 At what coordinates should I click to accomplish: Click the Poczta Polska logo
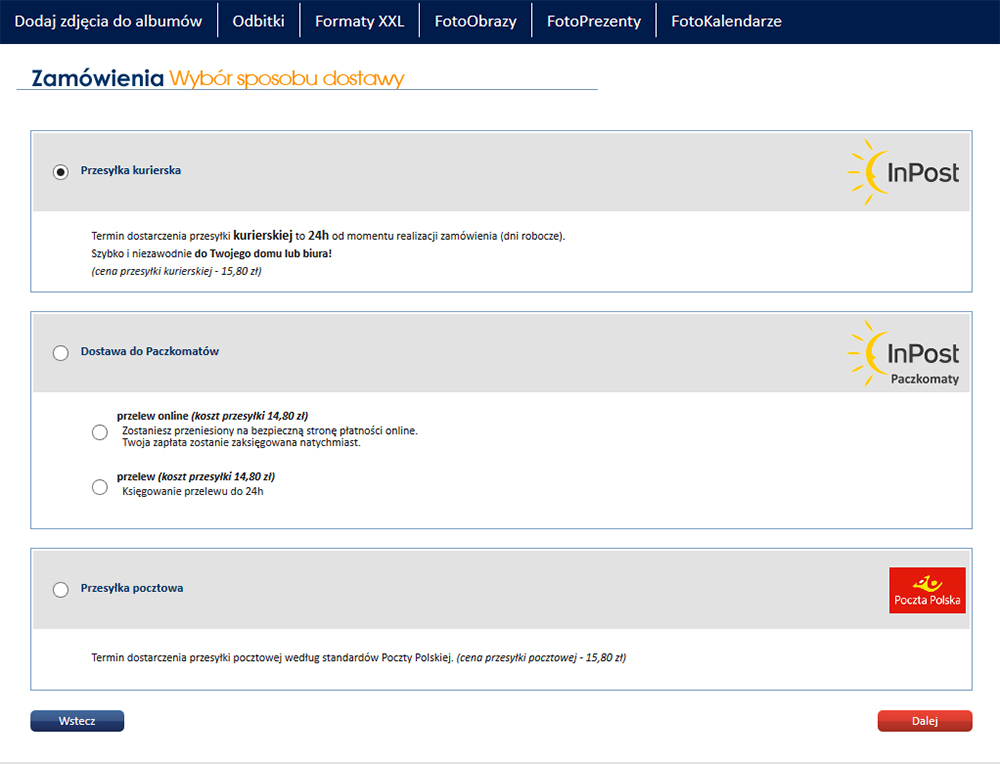(927, 590)
